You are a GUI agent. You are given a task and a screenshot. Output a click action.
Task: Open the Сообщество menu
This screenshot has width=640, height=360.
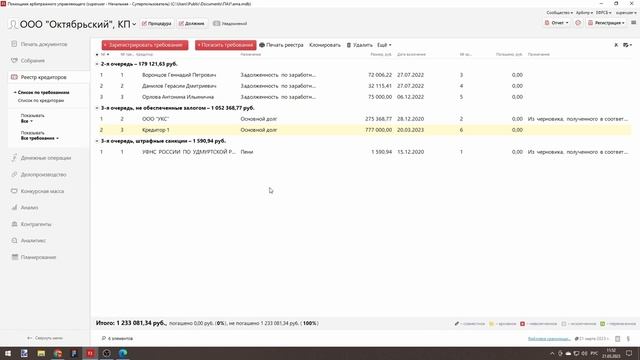tap(559, 13)
